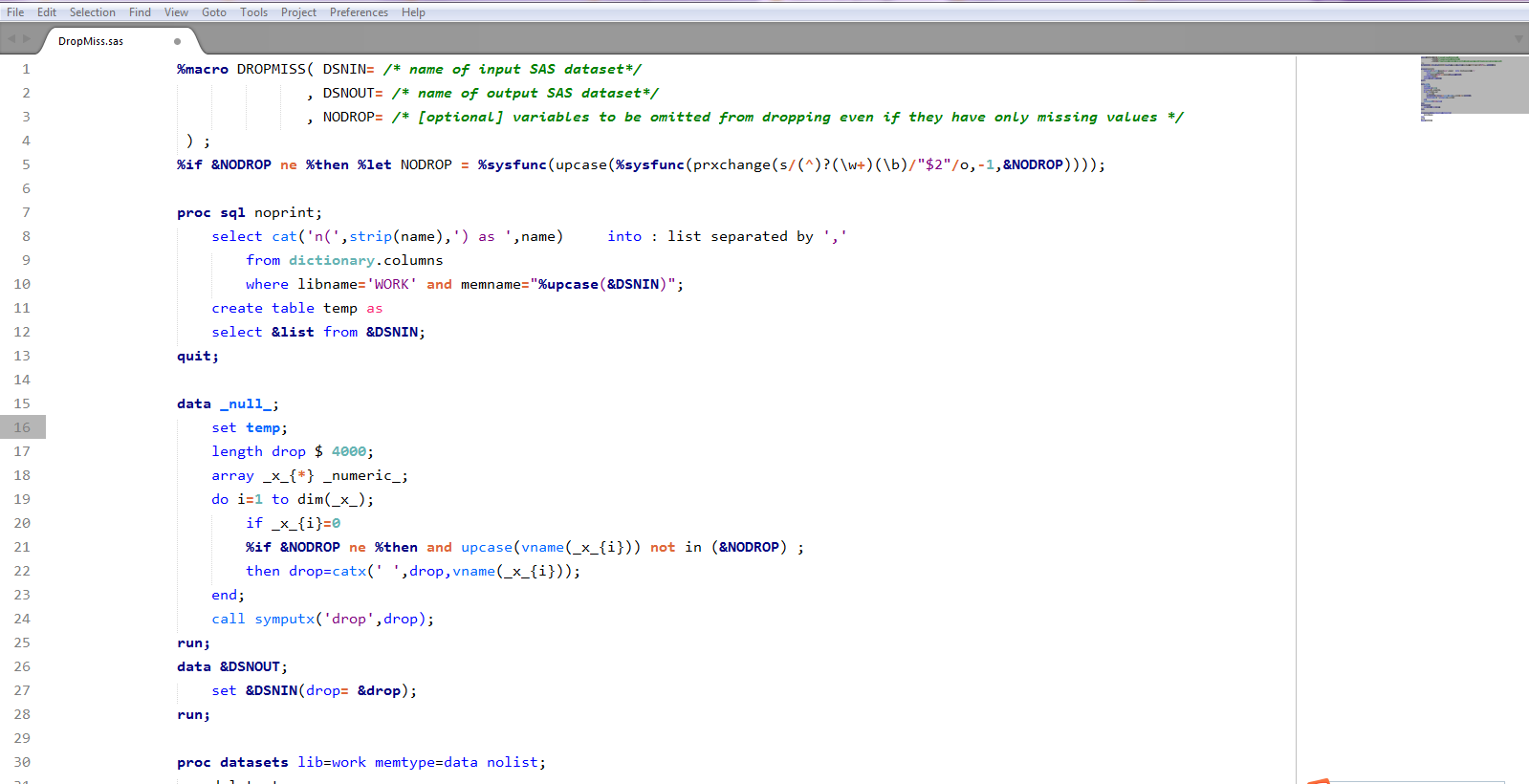Click 'set temp;' on line 16
Viewport: 1529px width, 784px height.
point(250,427)
